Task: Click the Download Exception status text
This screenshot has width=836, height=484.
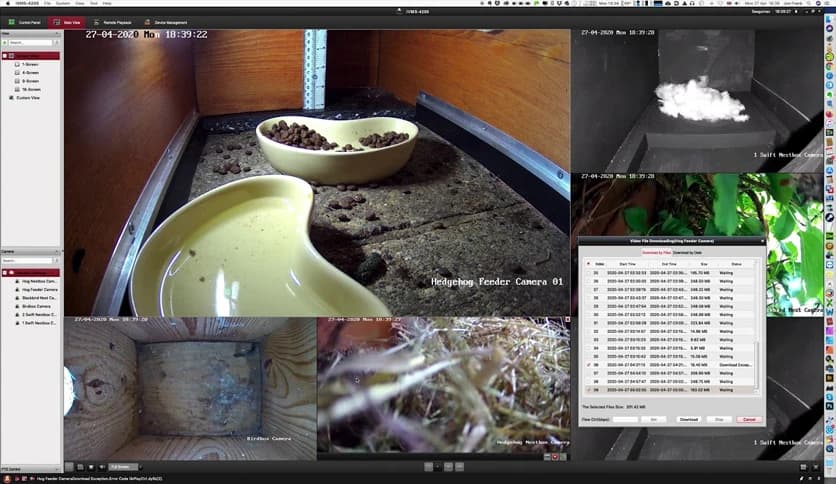Action: pyautogui.click(x=735, y=365)
